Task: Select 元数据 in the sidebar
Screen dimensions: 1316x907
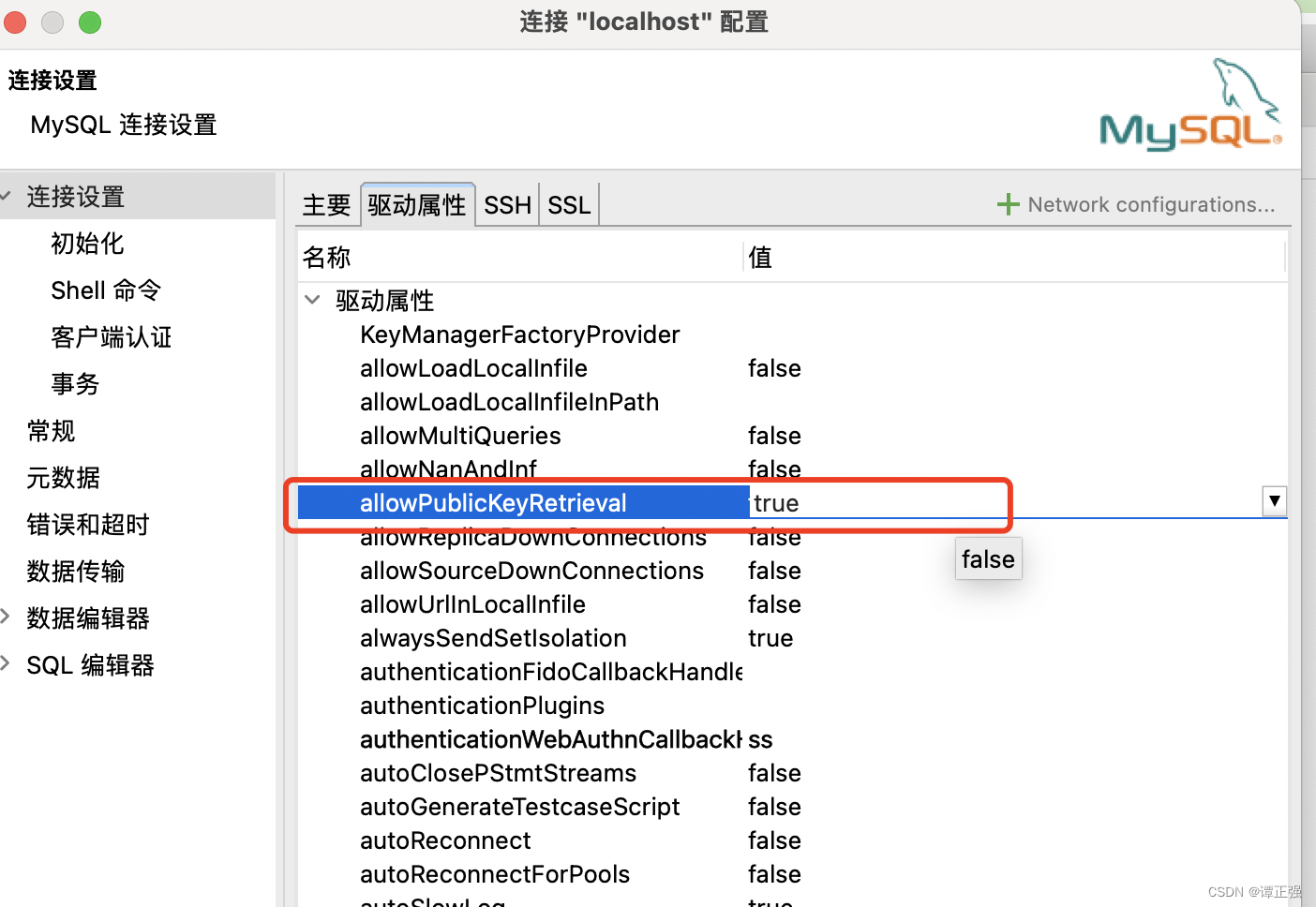Action: (63, 478)
